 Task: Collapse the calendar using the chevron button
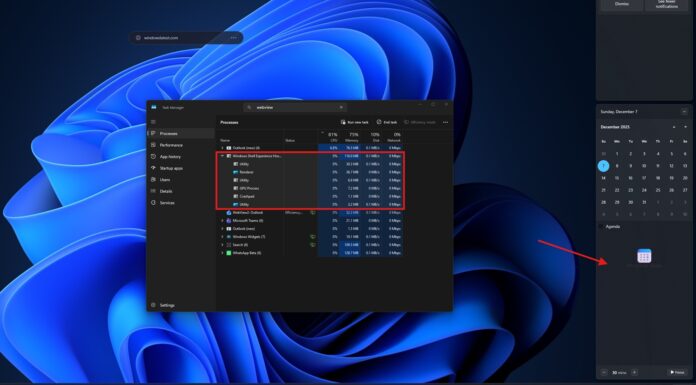coord(684,111)
